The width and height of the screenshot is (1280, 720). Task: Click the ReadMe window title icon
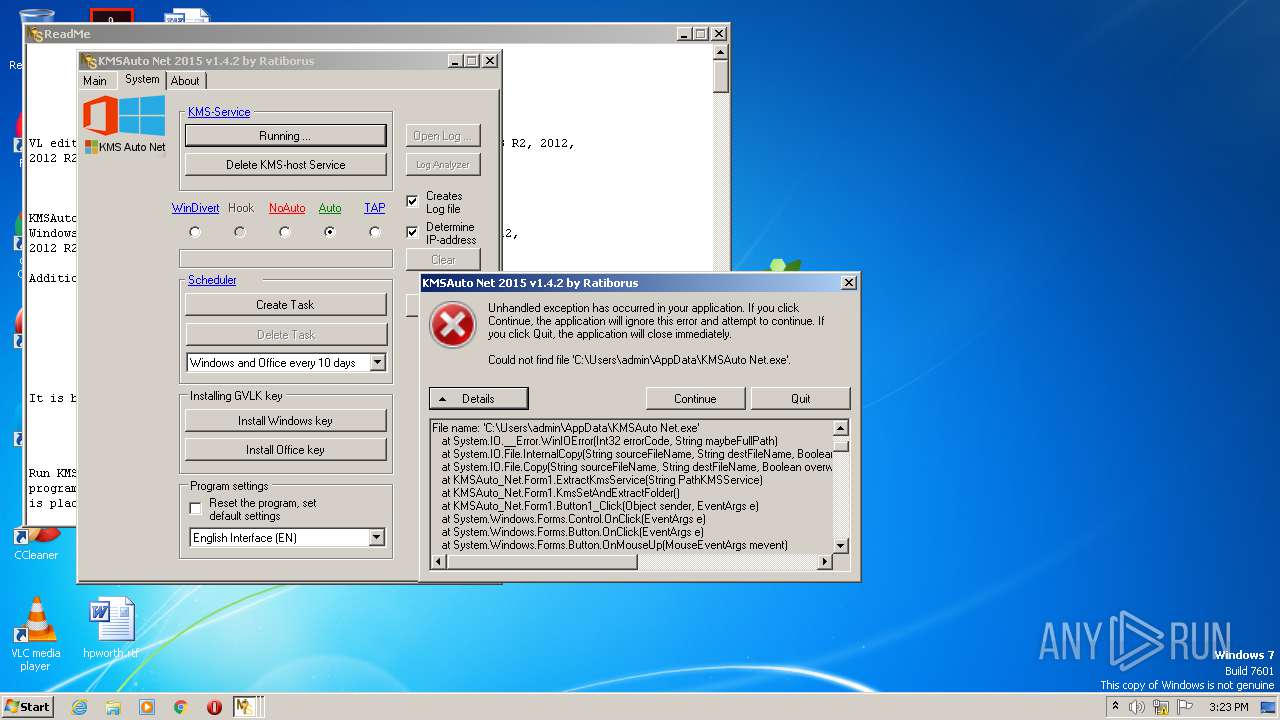click(36, 34)
